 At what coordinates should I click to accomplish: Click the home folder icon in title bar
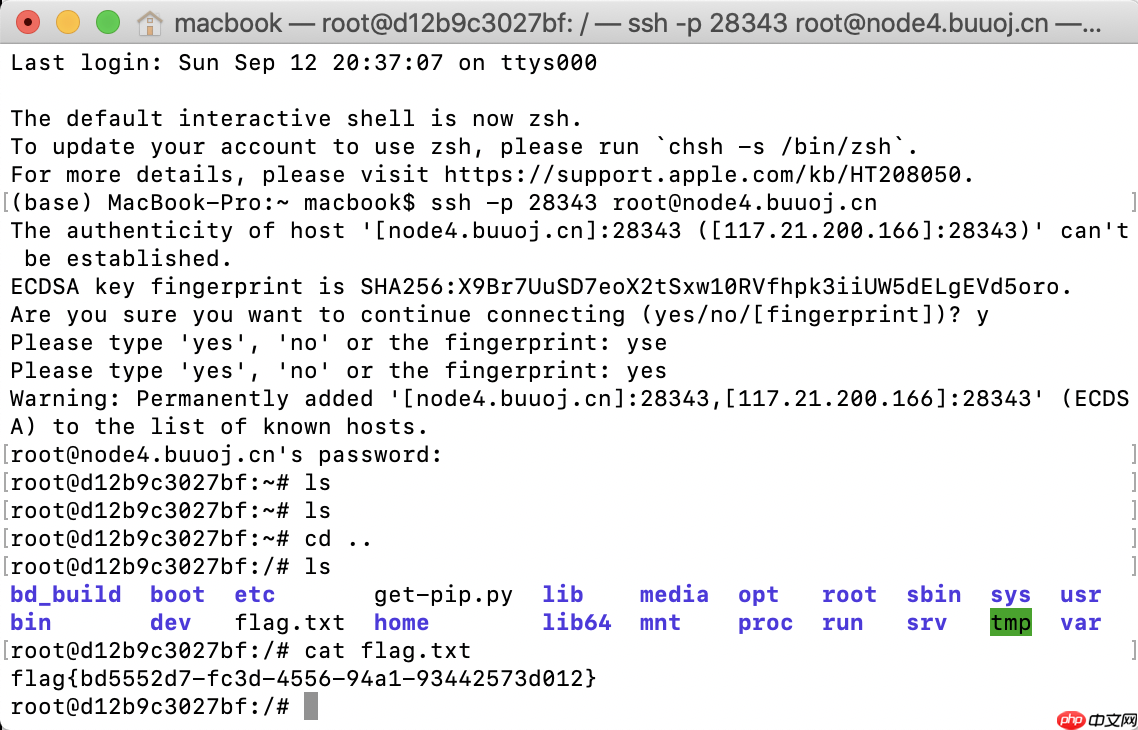tap(148, 23)
